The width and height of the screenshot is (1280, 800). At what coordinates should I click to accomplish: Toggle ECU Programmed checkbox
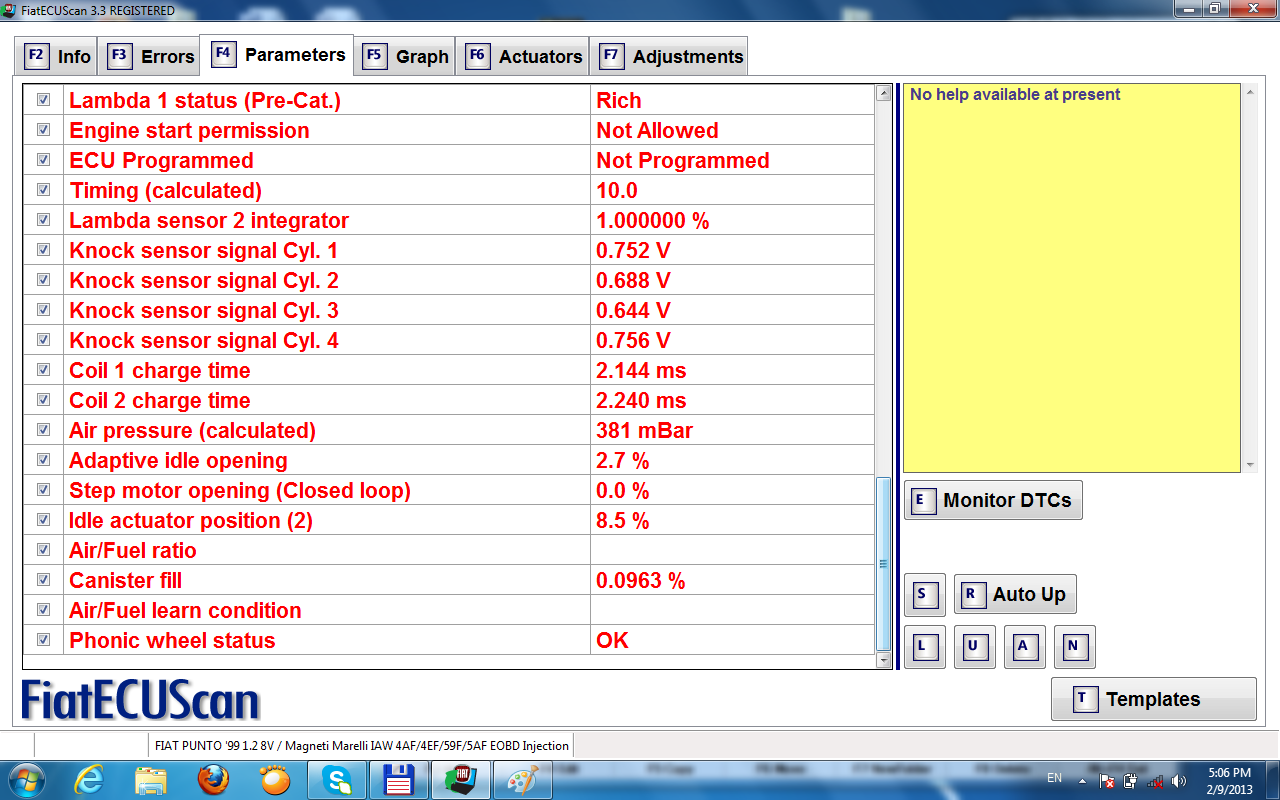(x=43, y=160)
